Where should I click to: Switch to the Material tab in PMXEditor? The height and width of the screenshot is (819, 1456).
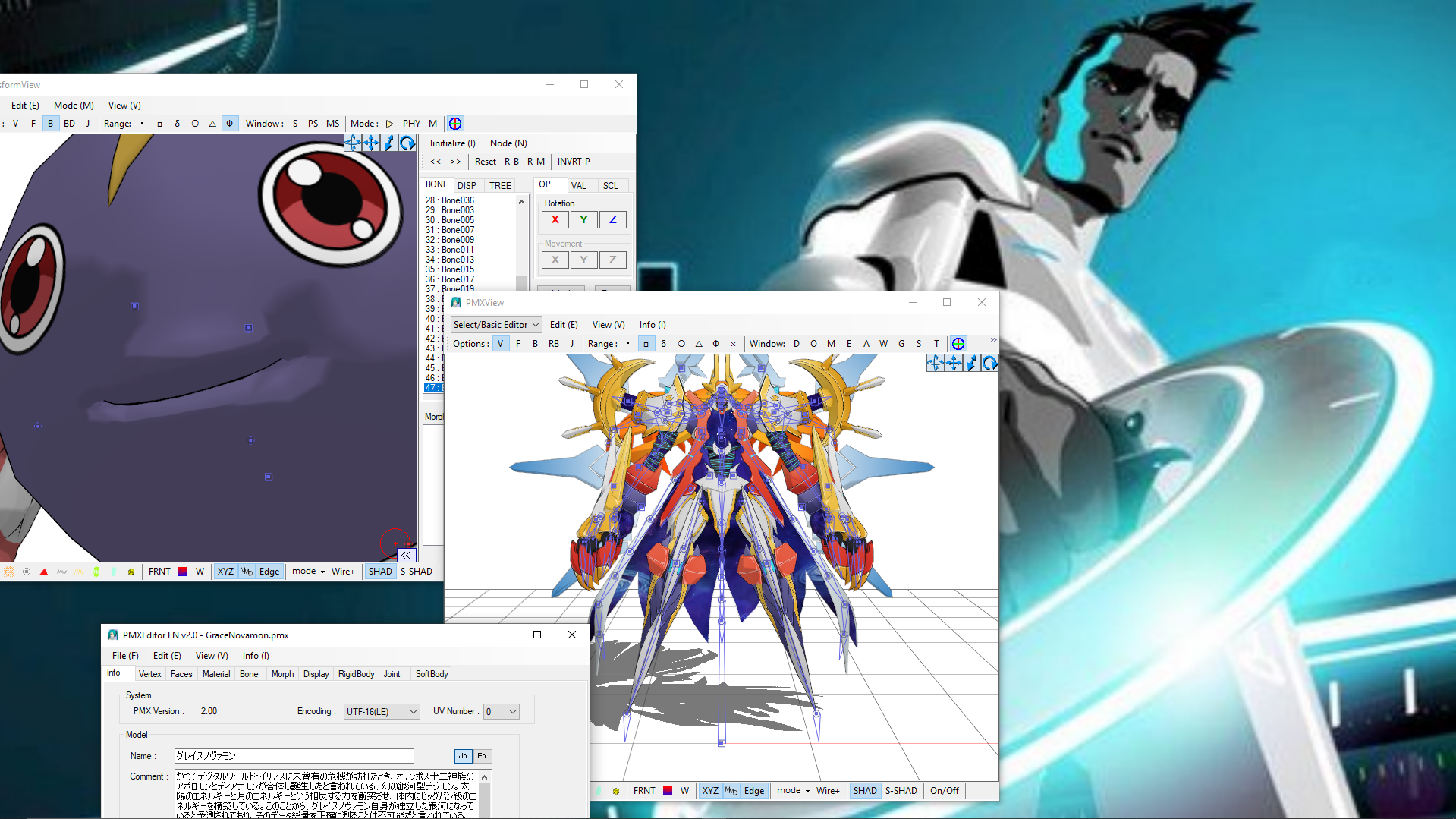(216, 674)
